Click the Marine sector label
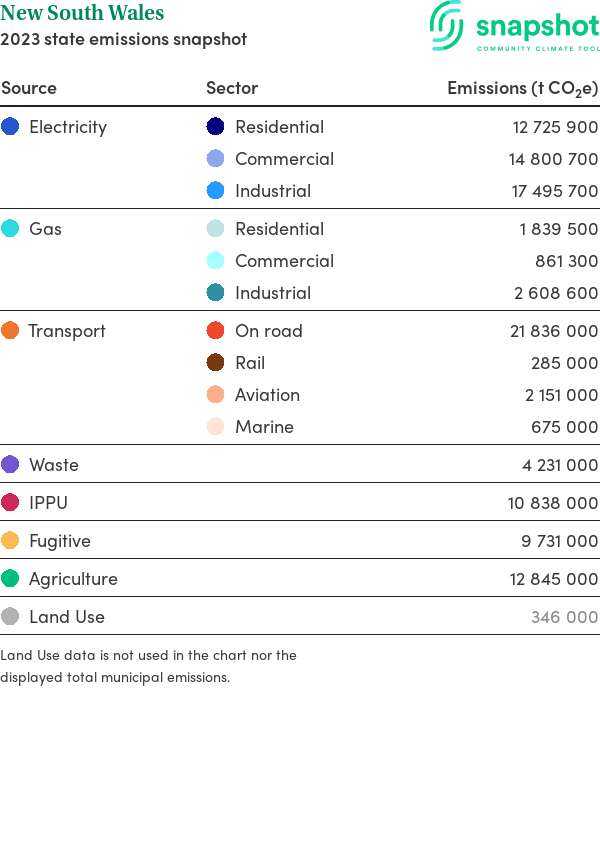The width and height of the screenshot is (600, 850). (x=264, y=427)
